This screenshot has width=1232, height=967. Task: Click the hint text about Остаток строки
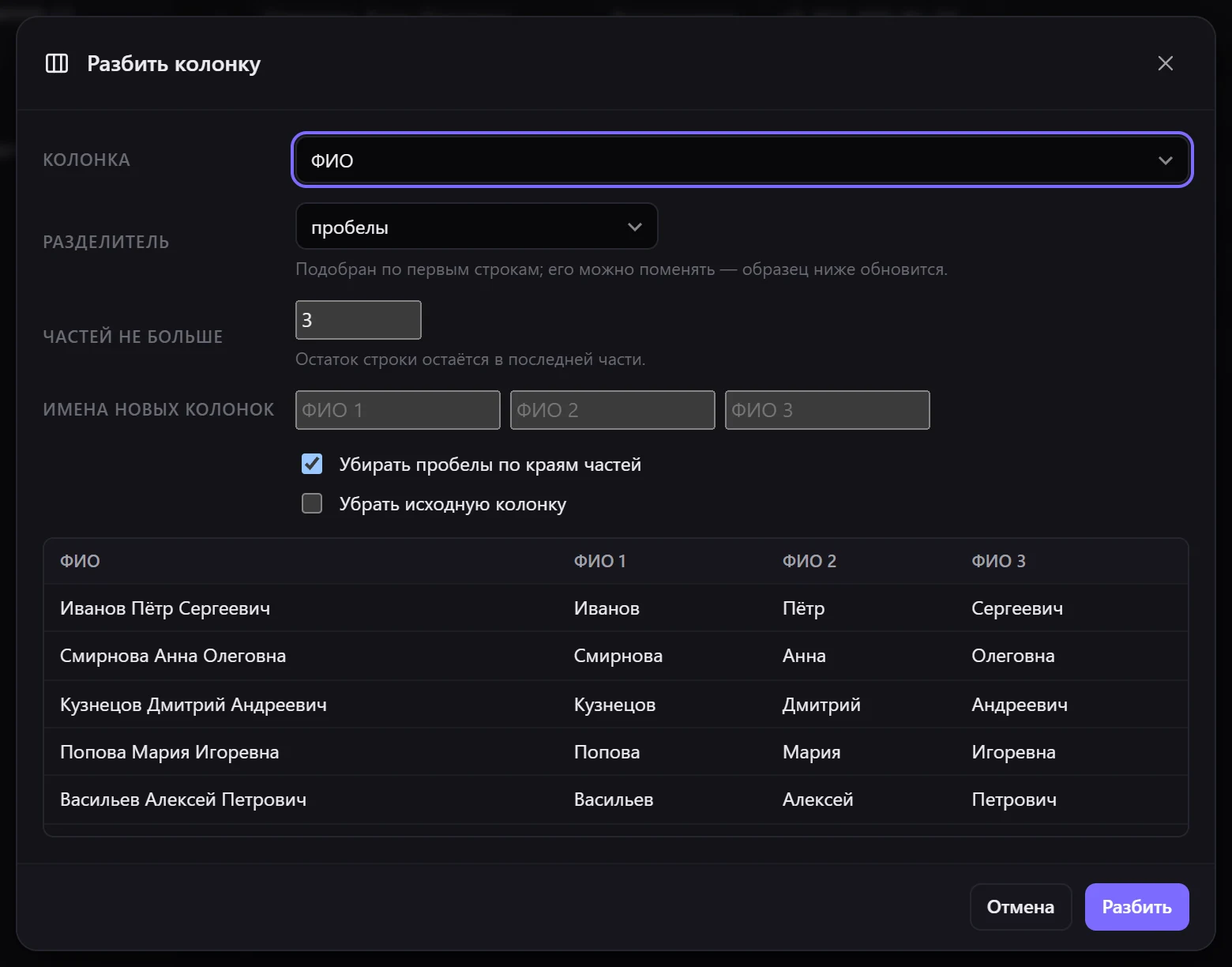pos(470,359)
